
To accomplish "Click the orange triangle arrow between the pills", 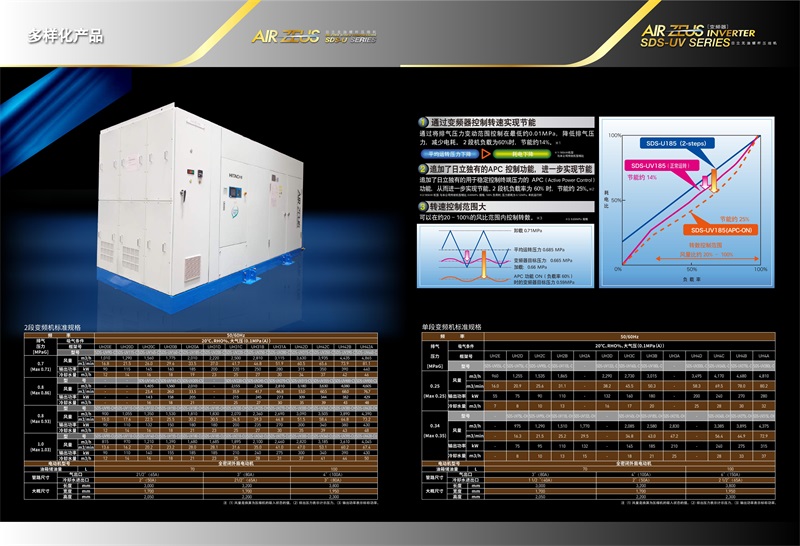I will click(x=485, y=154).
